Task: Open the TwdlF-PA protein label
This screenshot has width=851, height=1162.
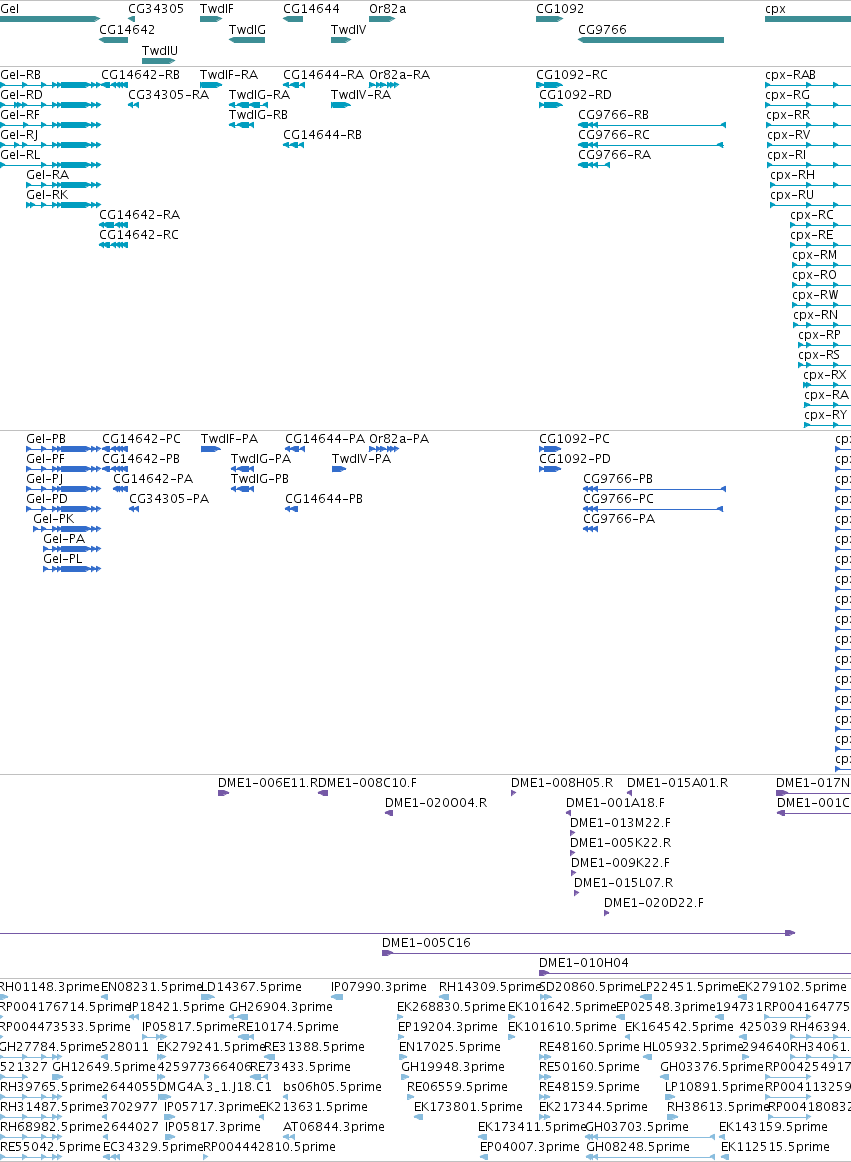Action: [x=230, y=439]
